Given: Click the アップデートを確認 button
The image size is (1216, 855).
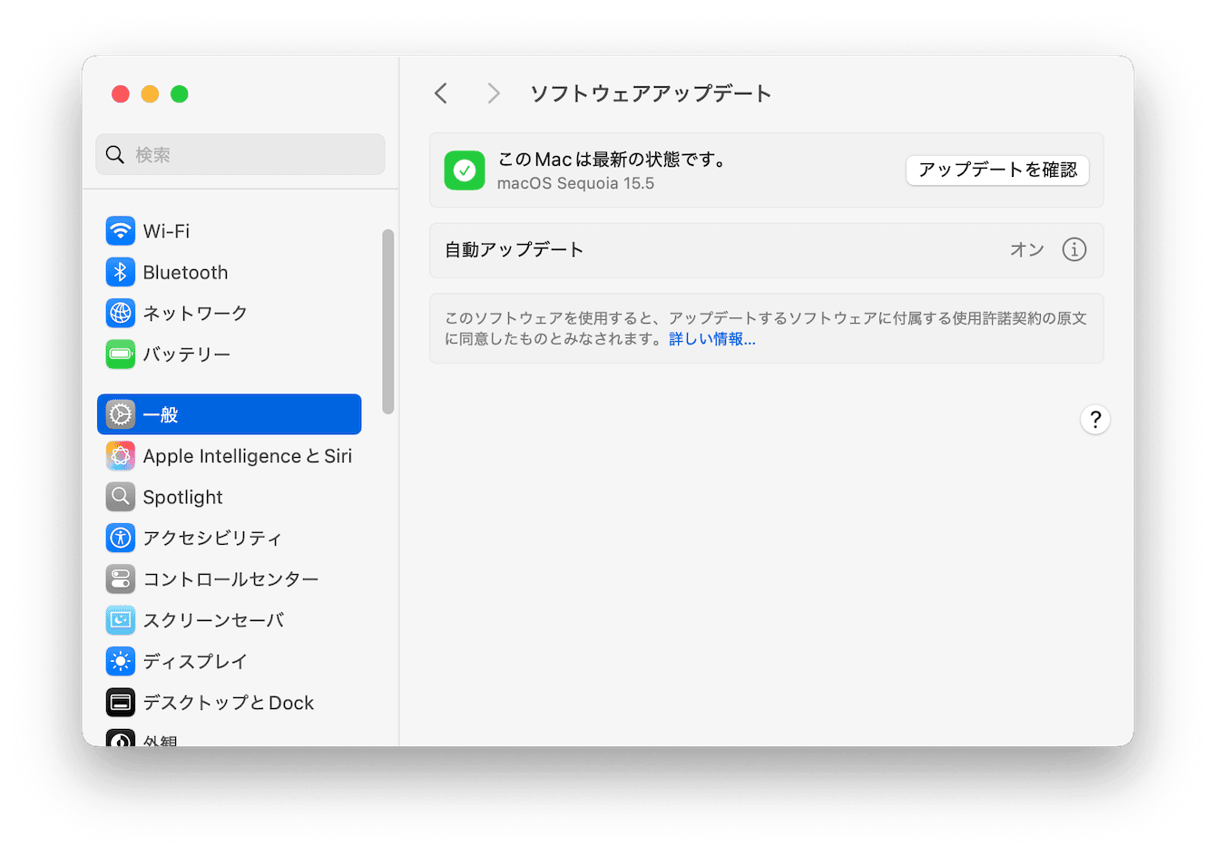Looking at the screenshot, I should point(997,170).
